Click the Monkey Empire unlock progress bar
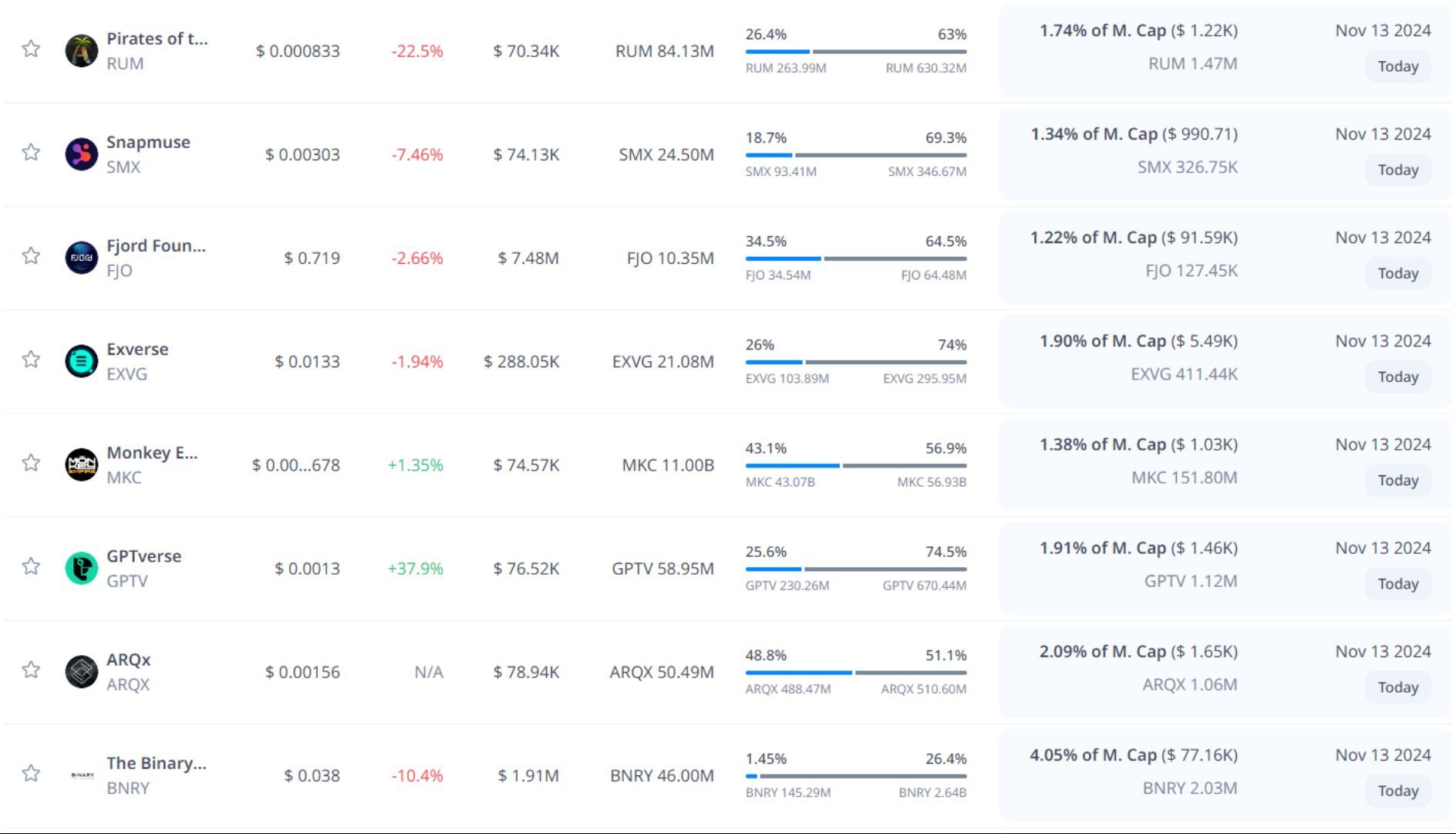 pyautogui.click(x=855, y=465)
